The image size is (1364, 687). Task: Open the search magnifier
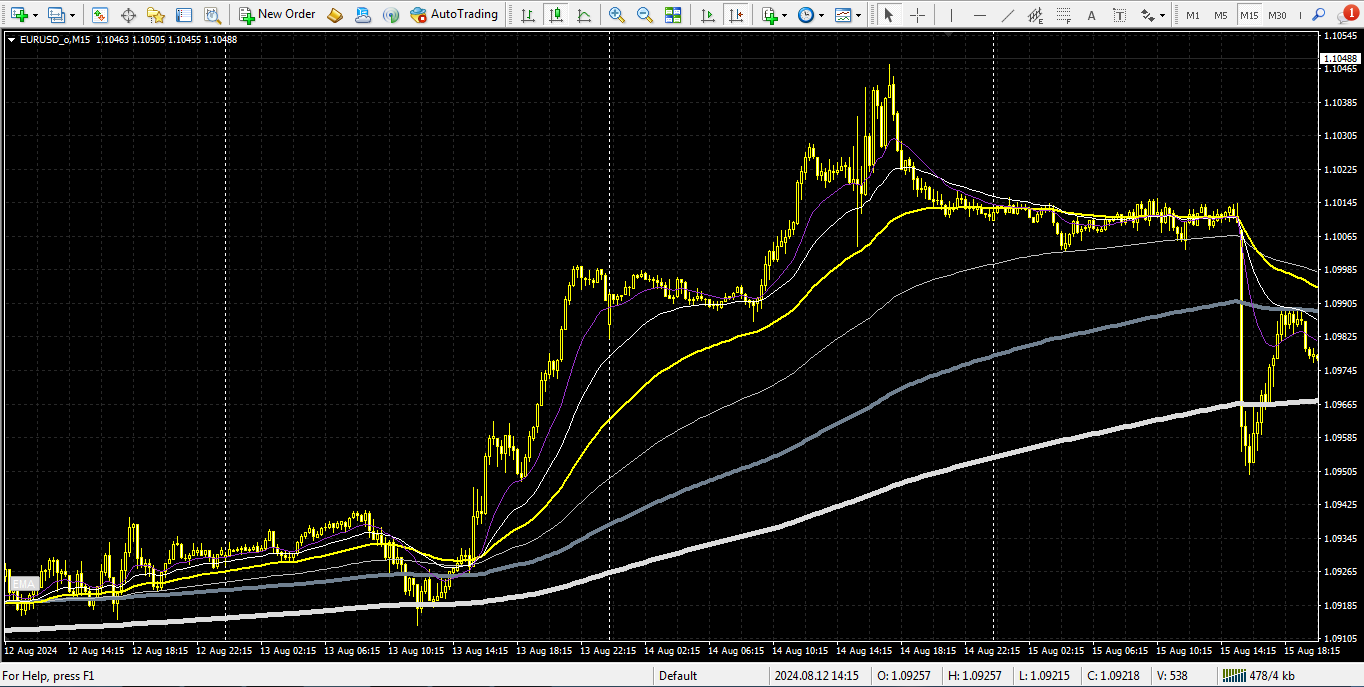point(1319,15)
